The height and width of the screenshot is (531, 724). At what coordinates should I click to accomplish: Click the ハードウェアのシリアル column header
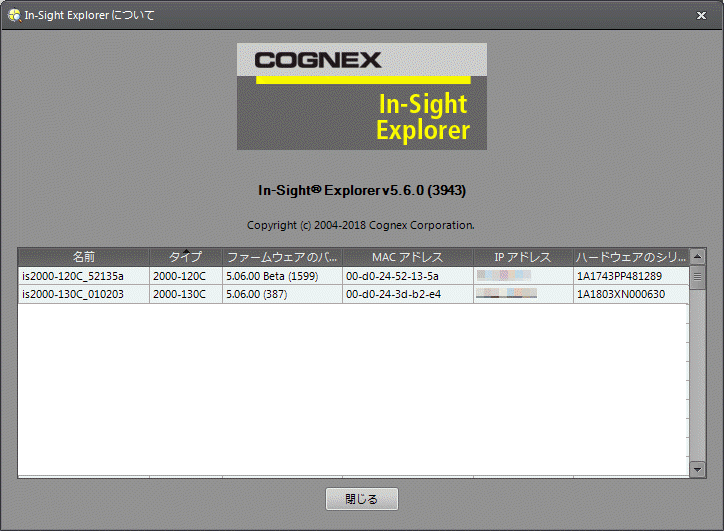pyautogui.click(x=630, y=257)
